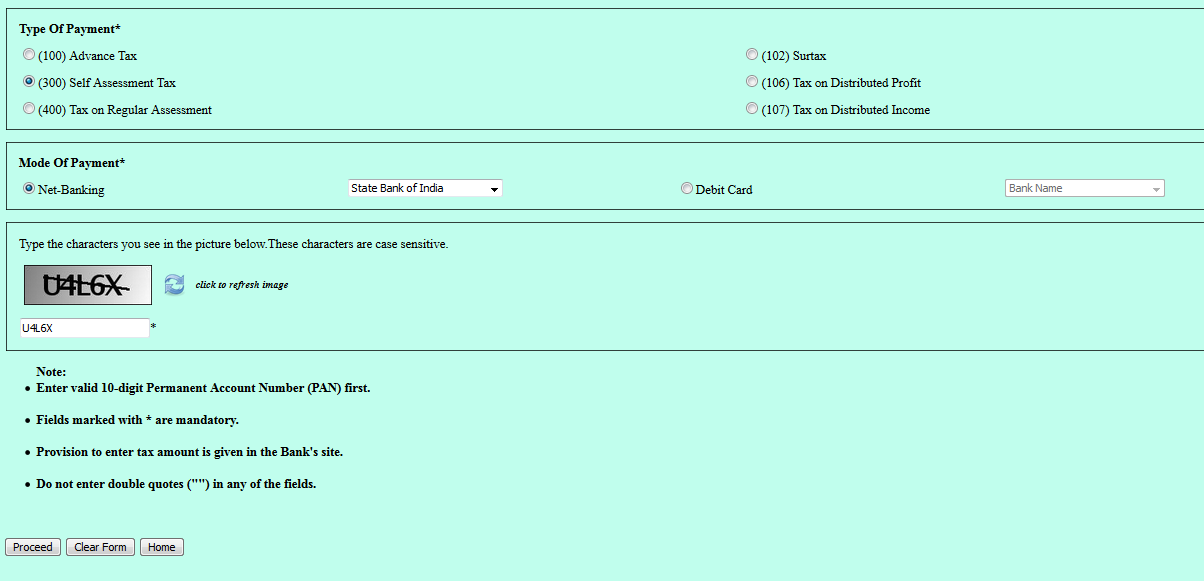
Task: Open the State Bank of India dropdown
Action: 425,188
